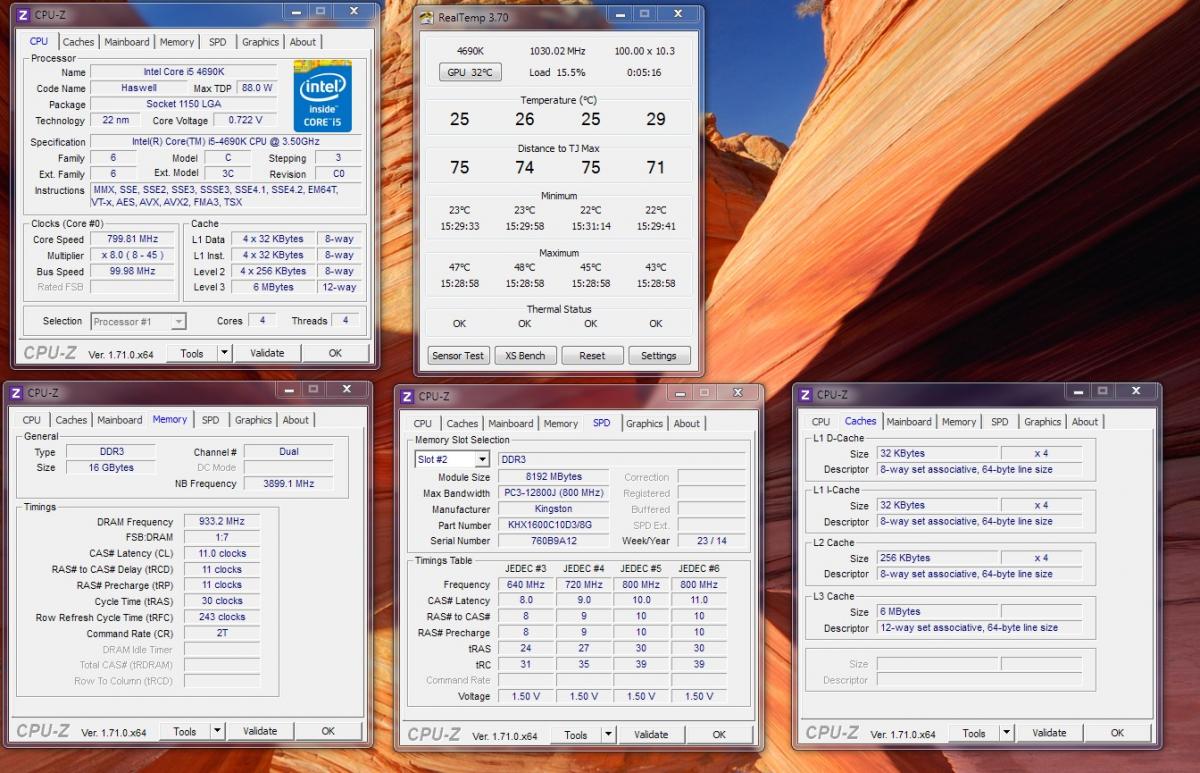1200x773 pixels.
Task: Select Mainboard tab in Caches window
Action: tap(909, 421)
